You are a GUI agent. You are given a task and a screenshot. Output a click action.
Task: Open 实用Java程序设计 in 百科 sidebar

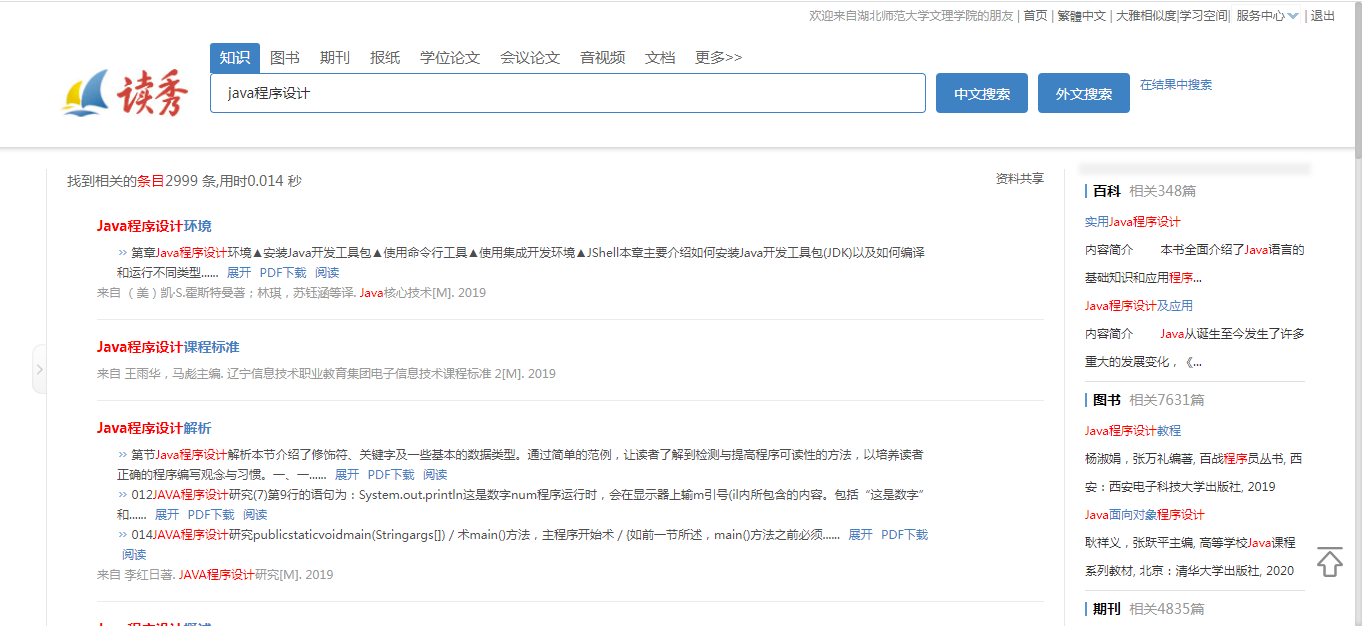pos(1132,222)
